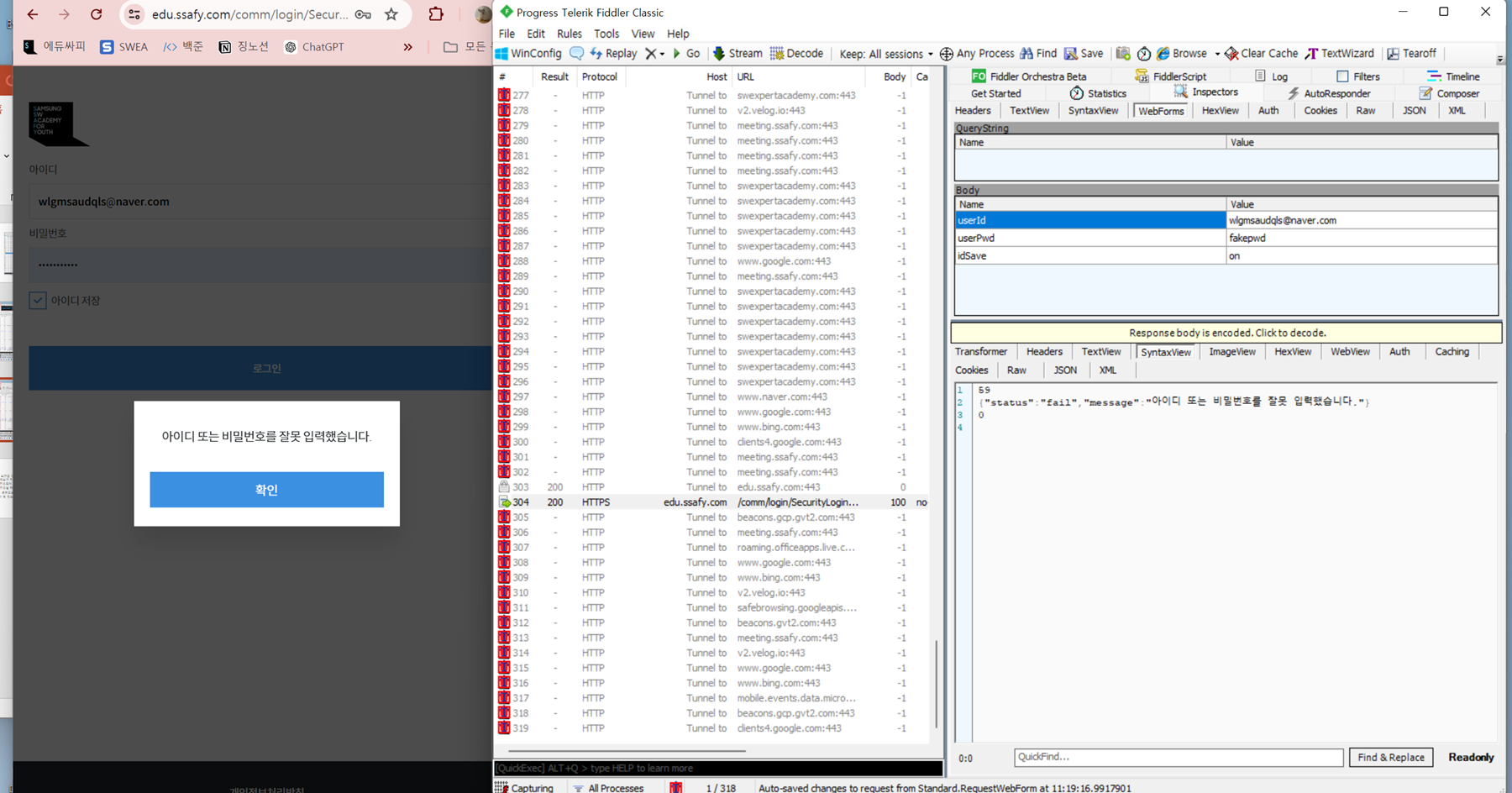Viewport: 1512px width, 793px height.
Task: Click the Tearoff button
Action: tap(1411, 54)
